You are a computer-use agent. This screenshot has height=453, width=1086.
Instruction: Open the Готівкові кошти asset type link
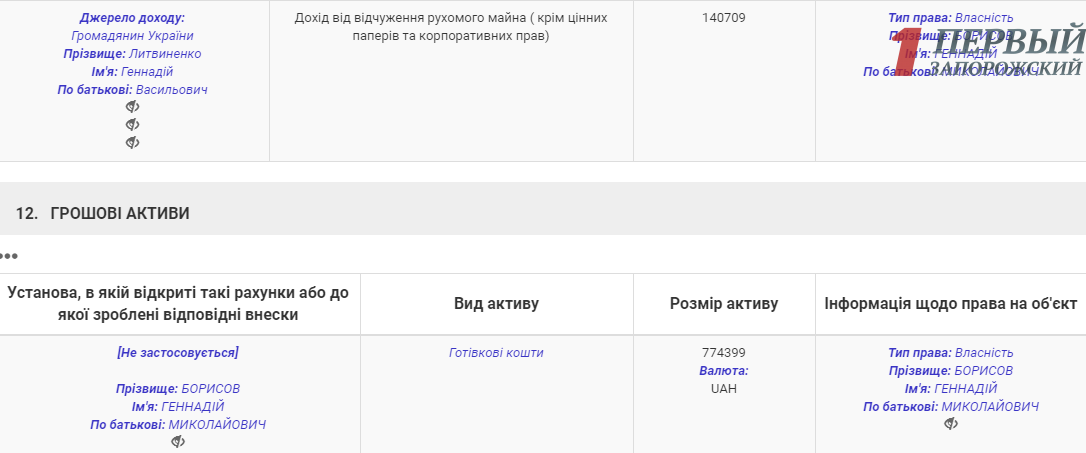[x=496, y=353]
